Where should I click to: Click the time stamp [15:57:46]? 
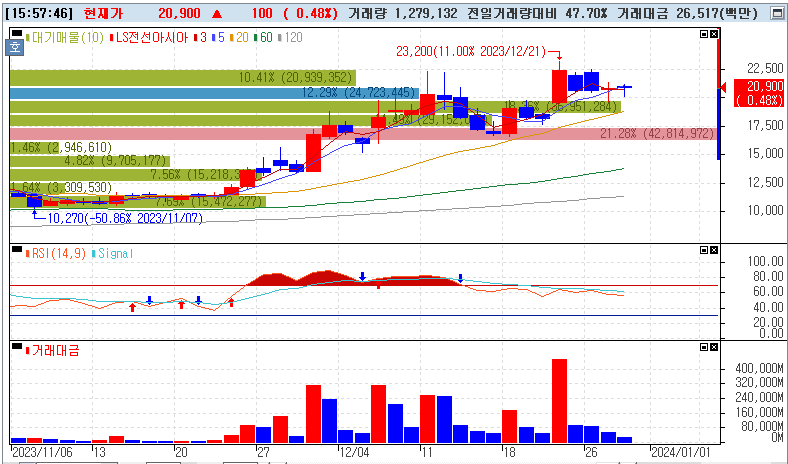point(40,14)
